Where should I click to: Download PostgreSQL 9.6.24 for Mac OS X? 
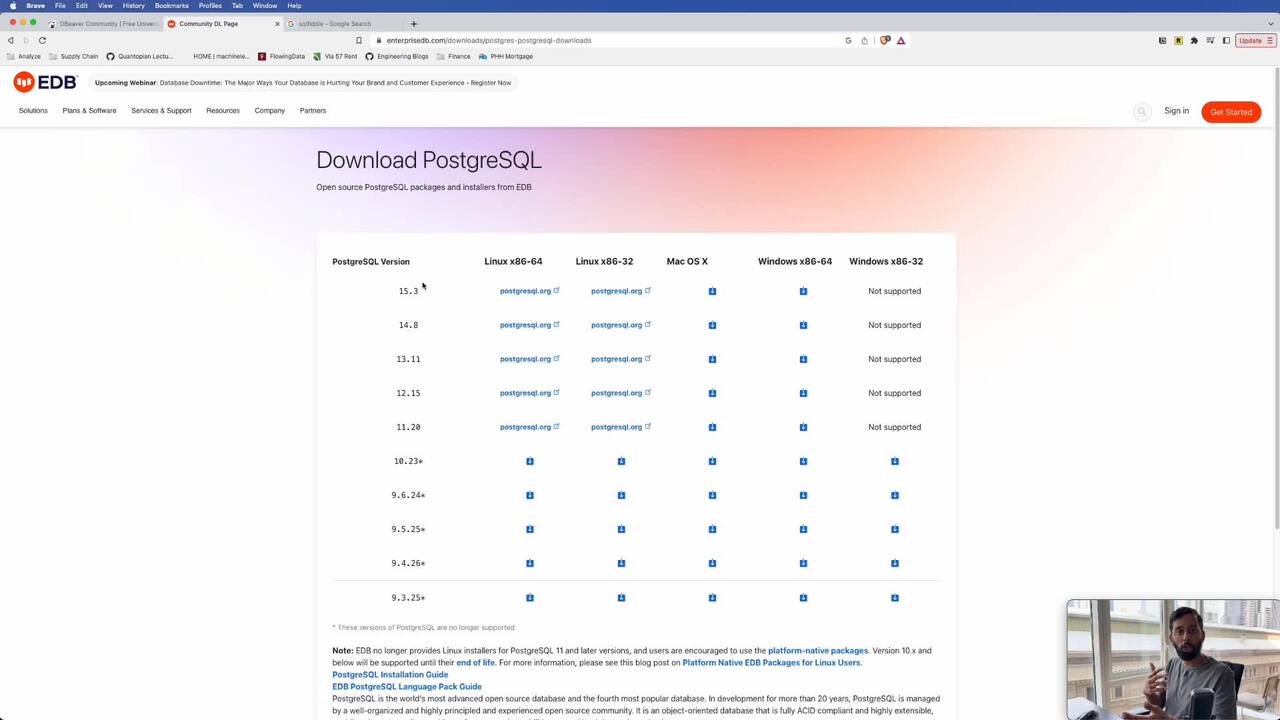712,495
